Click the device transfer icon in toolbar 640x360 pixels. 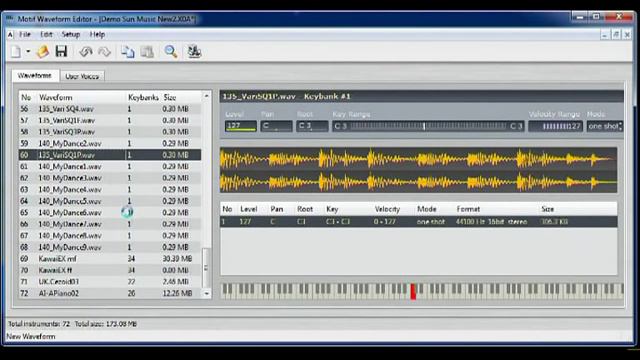click(194, 52)
